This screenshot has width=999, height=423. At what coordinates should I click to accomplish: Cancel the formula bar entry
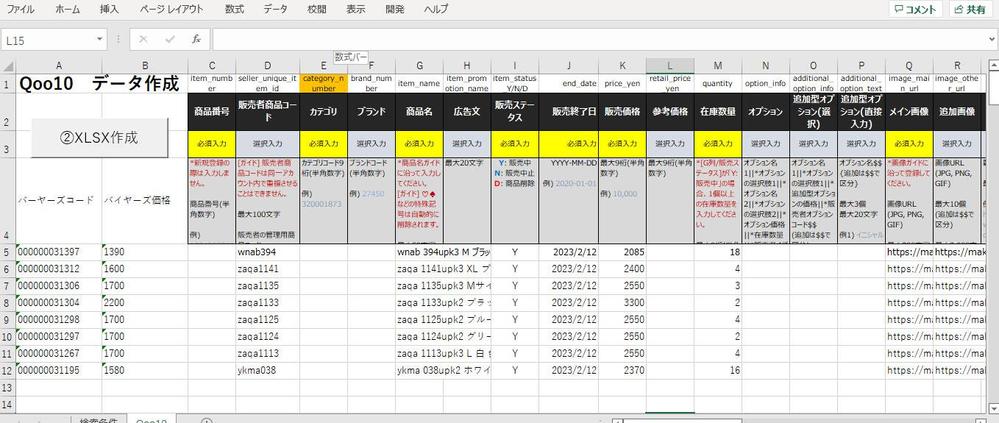click(143, 39)
